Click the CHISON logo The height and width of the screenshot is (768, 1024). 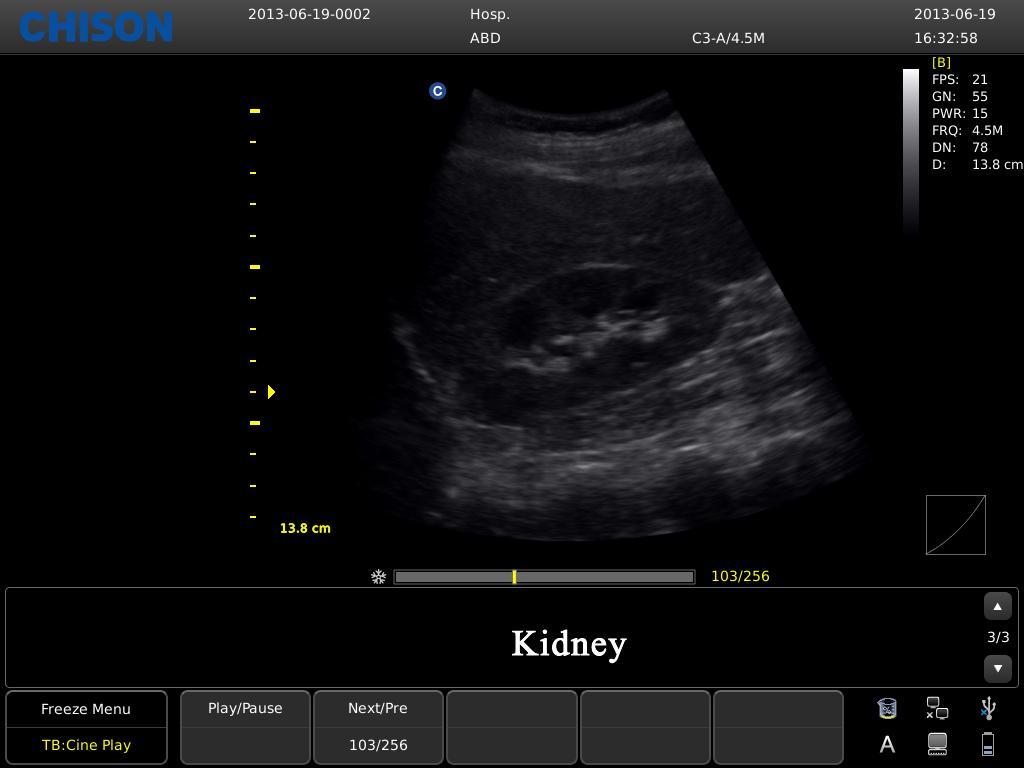point(97,28)
